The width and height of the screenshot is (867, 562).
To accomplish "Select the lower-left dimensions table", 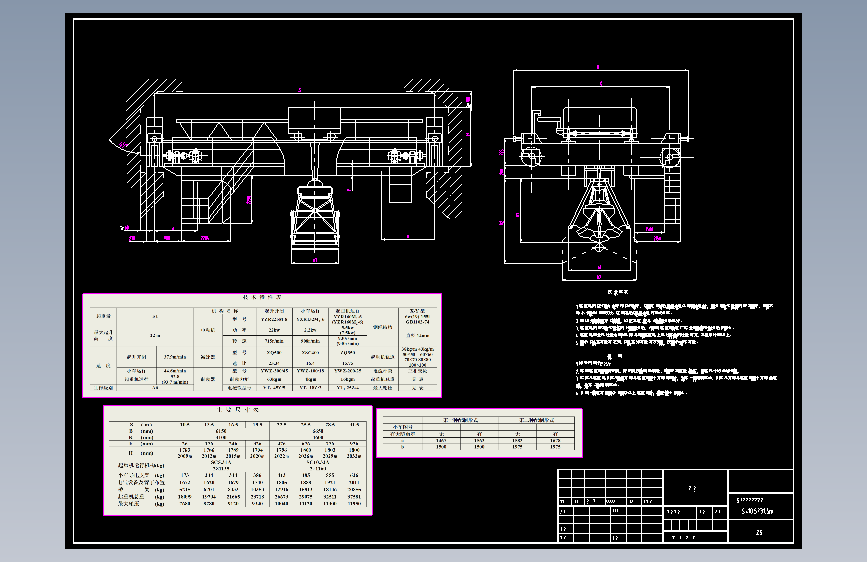I will (238, 460).
